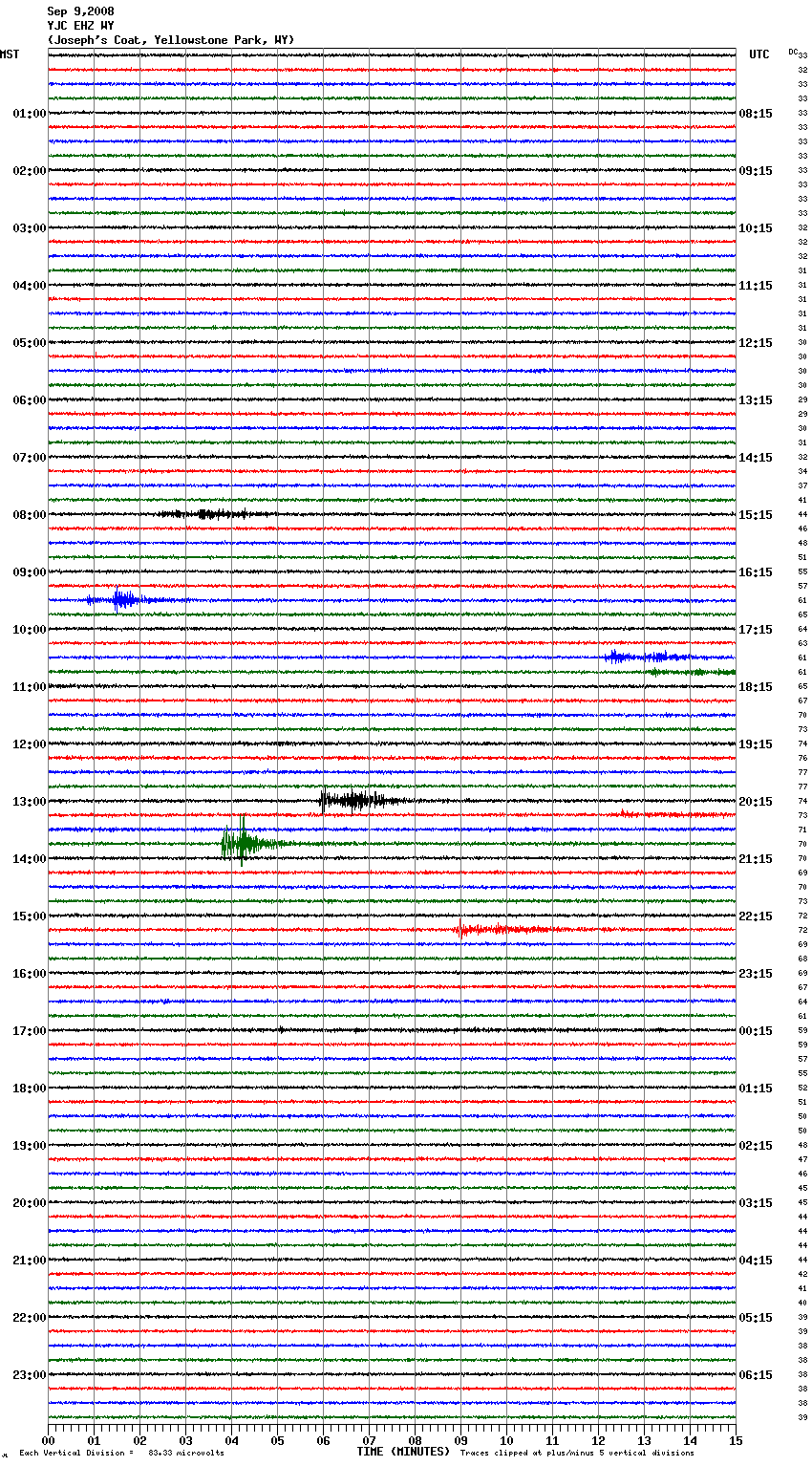Click the 23:15 UTC time label
Image resolution: width=812 pixels, height=1466 pixels.
756,974
